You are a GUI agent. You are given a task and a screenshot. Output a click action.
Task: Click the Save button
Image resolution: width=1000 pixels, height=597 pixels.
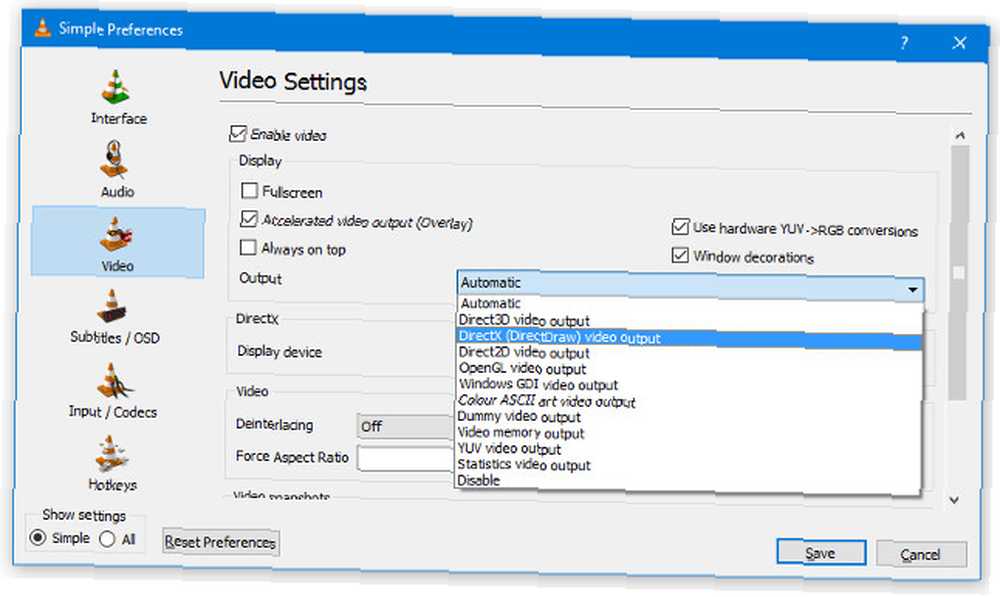pyautogui.click(x=821, y=552)
